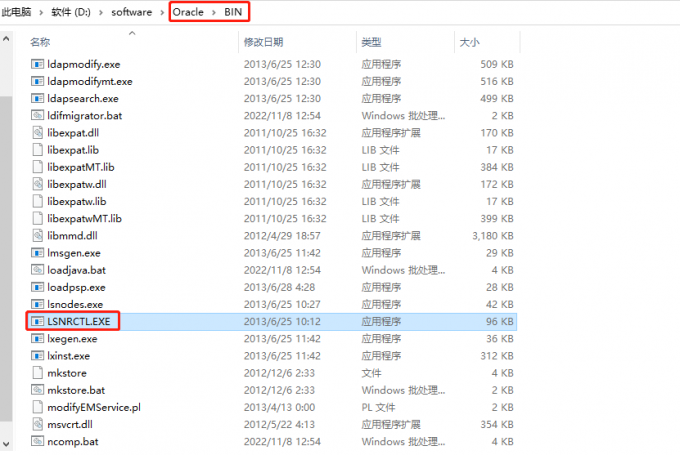
Task: Click the 3,180 KB size of libmmd.dll
Action: tap(493, 236)
